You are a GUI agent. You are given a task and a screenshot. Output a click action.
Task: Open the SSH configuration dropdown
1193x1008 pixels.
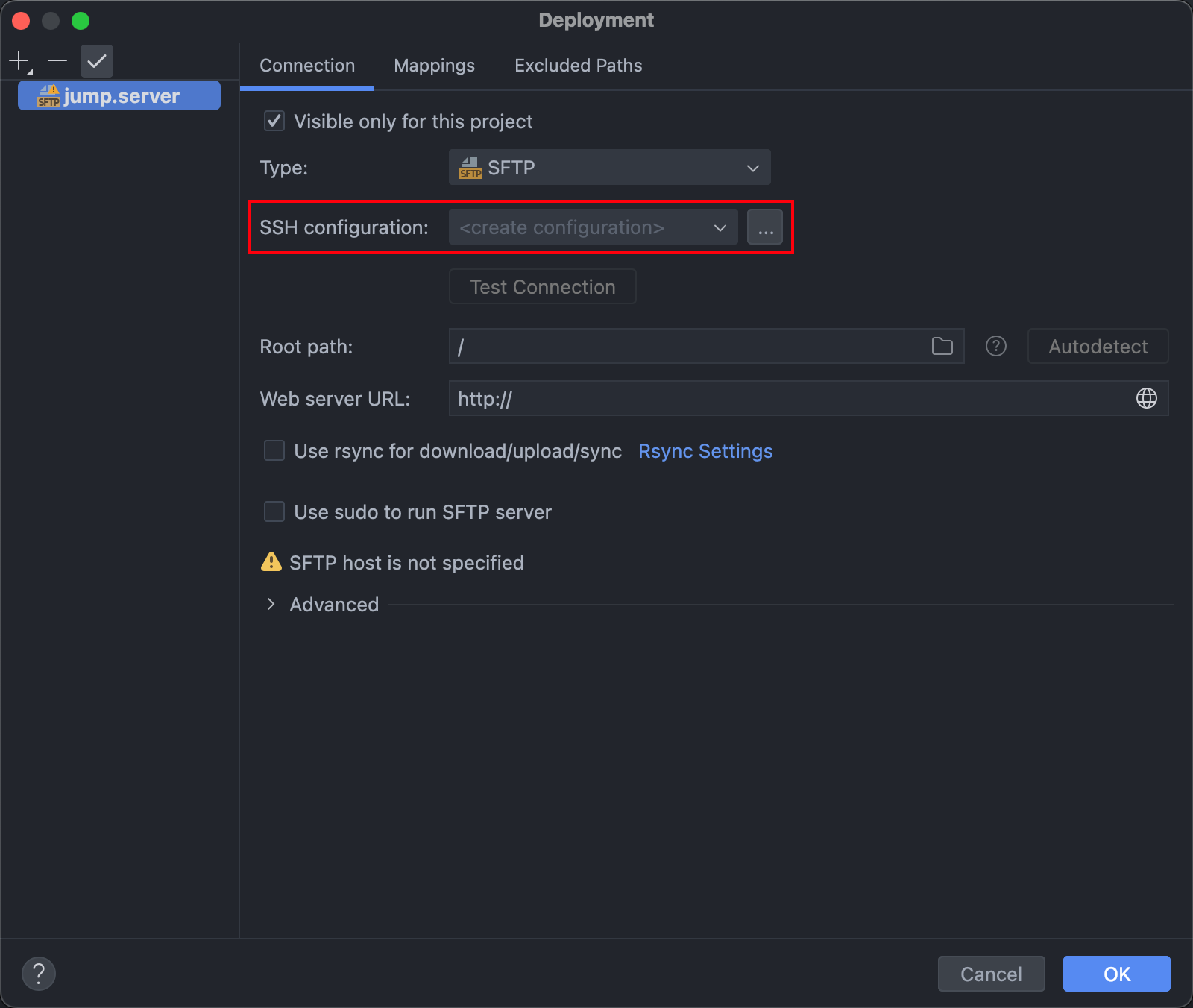click(x=594, y=227)
